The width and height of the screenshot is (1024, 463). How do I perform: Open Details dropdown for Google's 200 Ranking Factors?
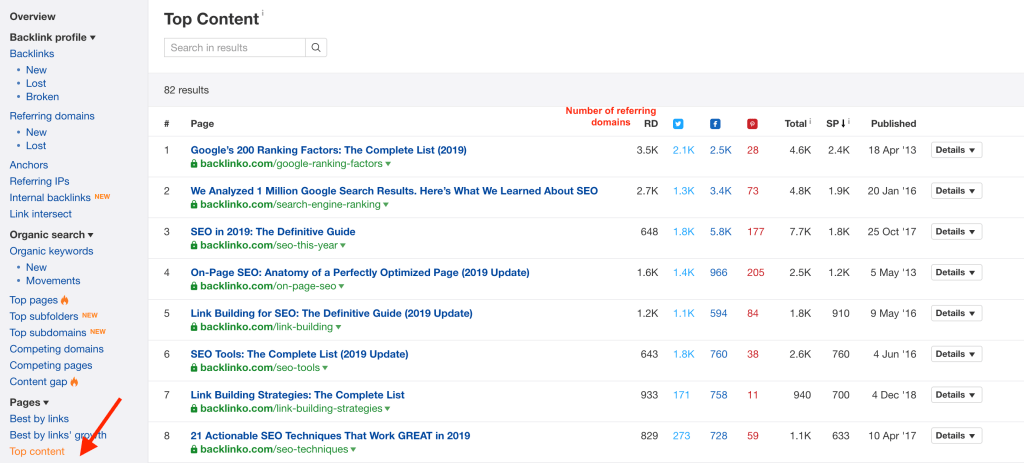pos(956,150)
